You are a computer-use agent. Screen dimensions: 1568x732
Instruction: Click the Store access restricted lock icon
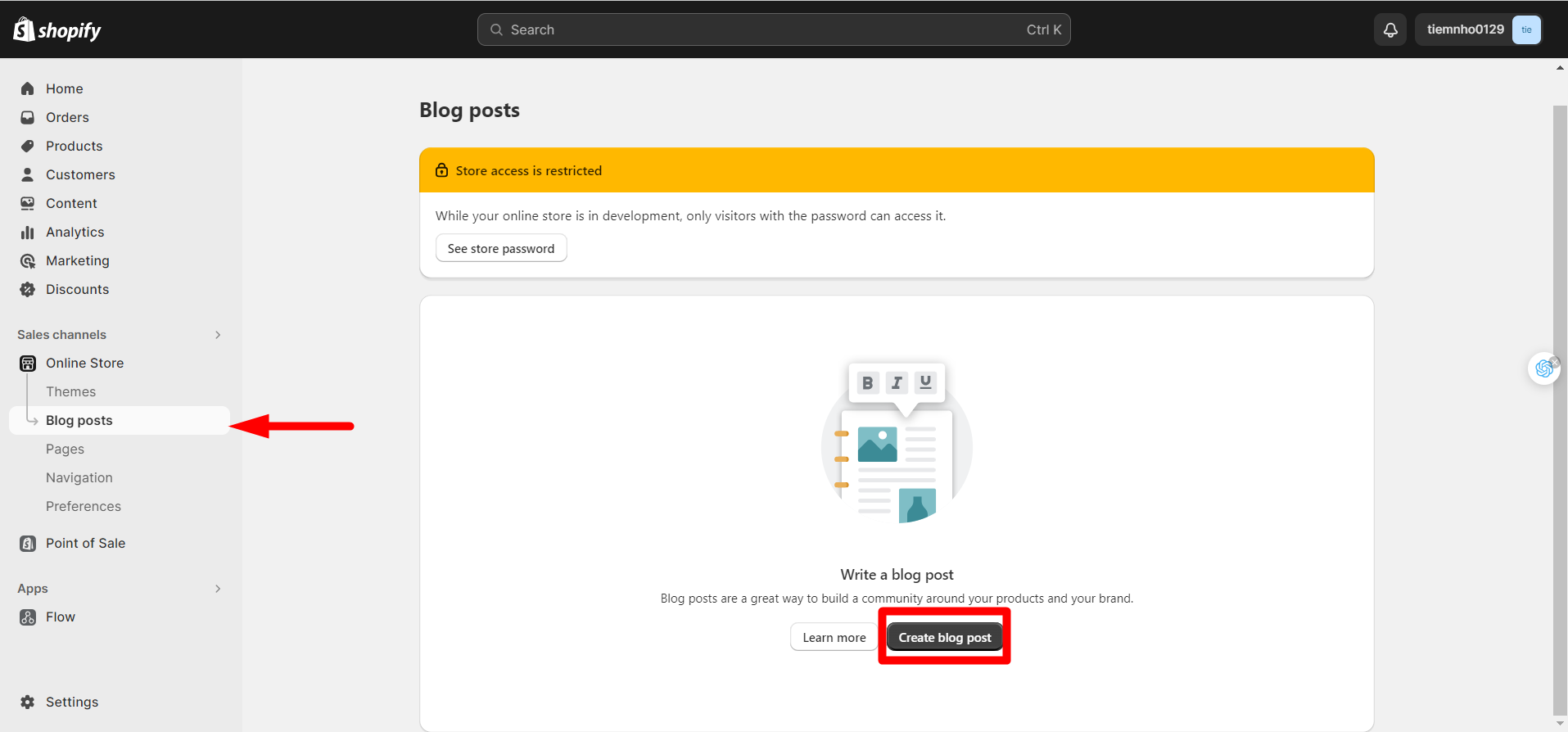point(442,170)
